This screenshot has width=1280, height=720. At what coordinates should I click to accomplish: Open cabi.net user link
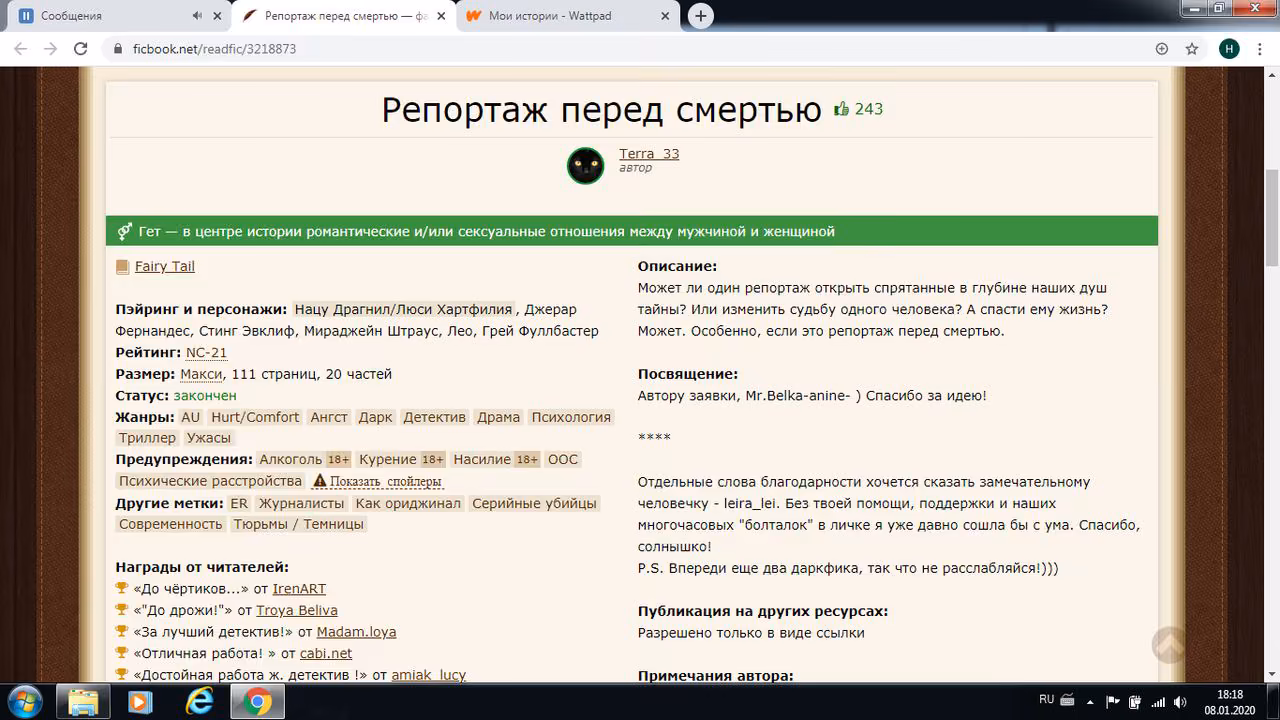[326, 653]
